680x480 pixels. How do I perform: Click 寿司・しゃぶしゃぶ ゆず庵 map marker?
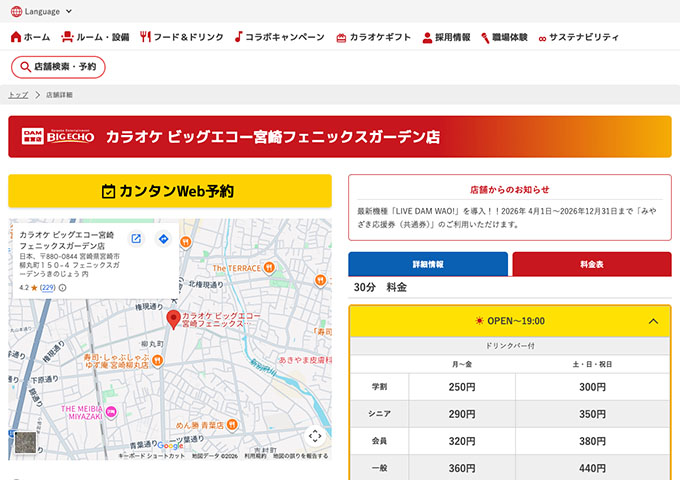[x=158, y=360]
